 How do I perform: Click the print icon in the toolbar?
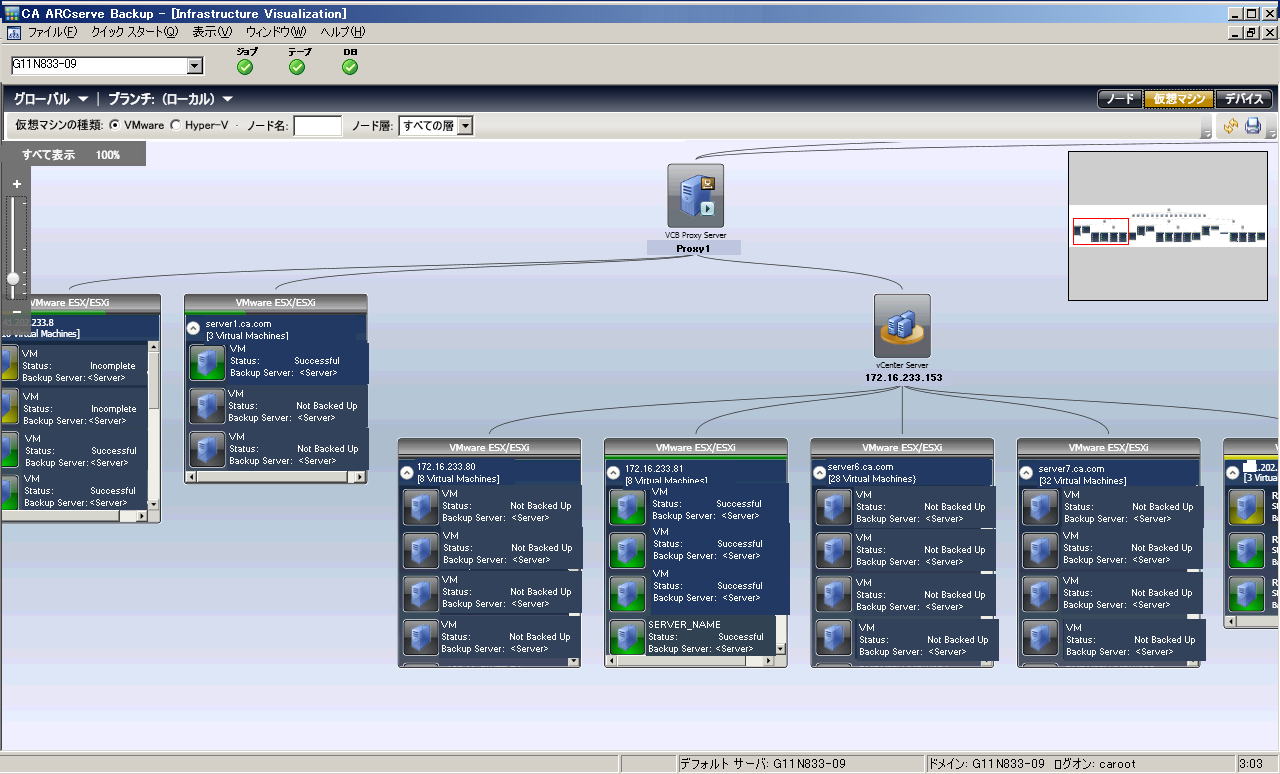tap(1252, 127)
